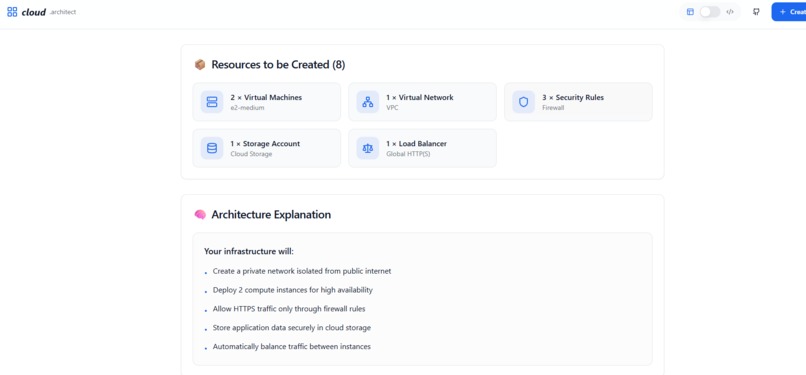
Task: Click "Automatically balance traffic" bullet
Action: pos(291,347)
